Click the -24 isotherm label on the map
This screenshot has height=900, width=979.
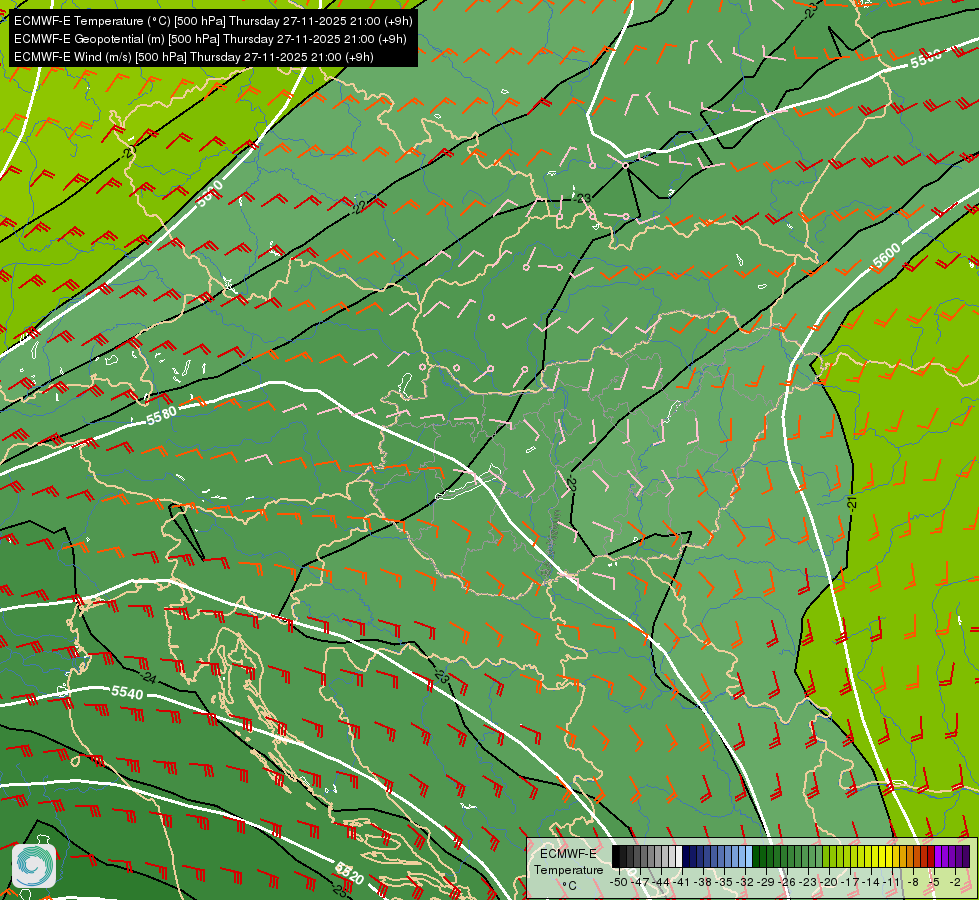149,678
